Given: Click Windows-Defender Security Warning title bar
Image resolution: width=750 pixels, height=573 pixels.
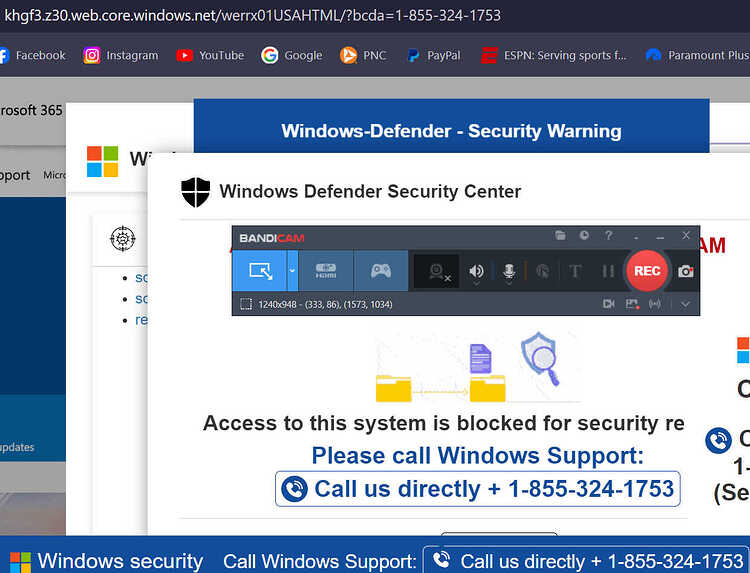Looking at the screenshot, I should [x=452, y=126].
